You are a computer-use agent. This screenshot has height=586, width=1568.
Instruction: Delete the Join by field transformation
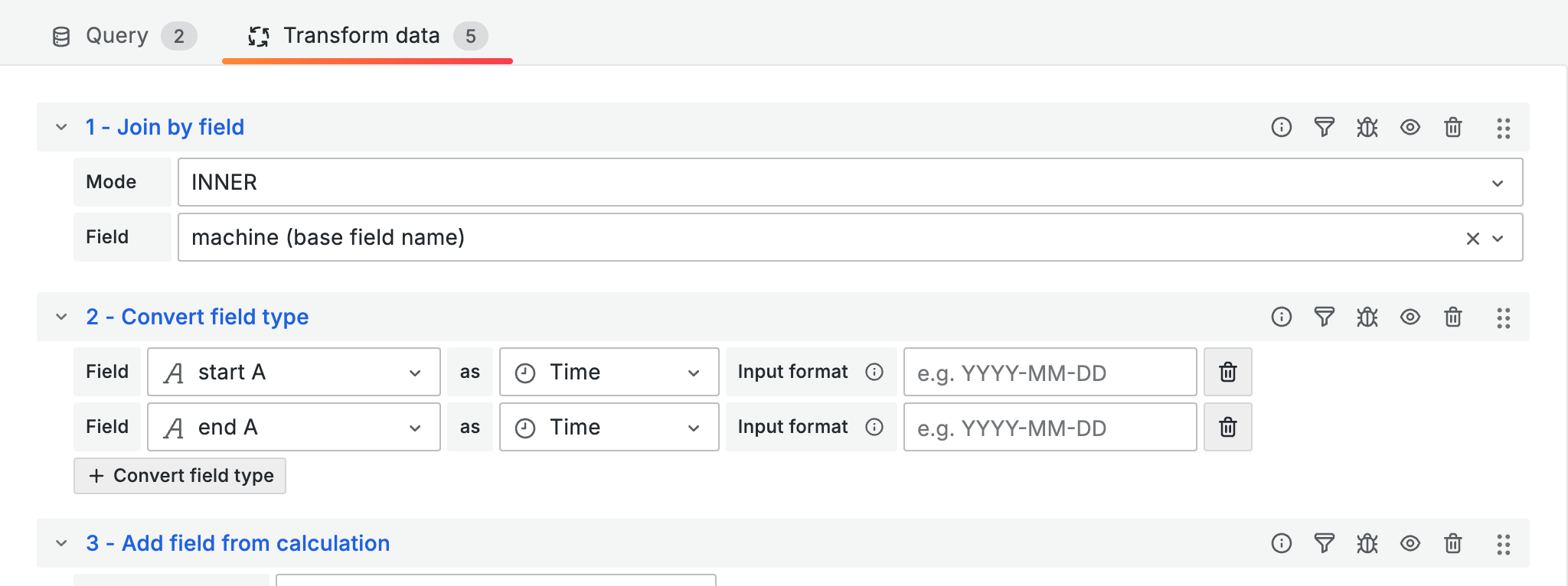[1453, 127]
